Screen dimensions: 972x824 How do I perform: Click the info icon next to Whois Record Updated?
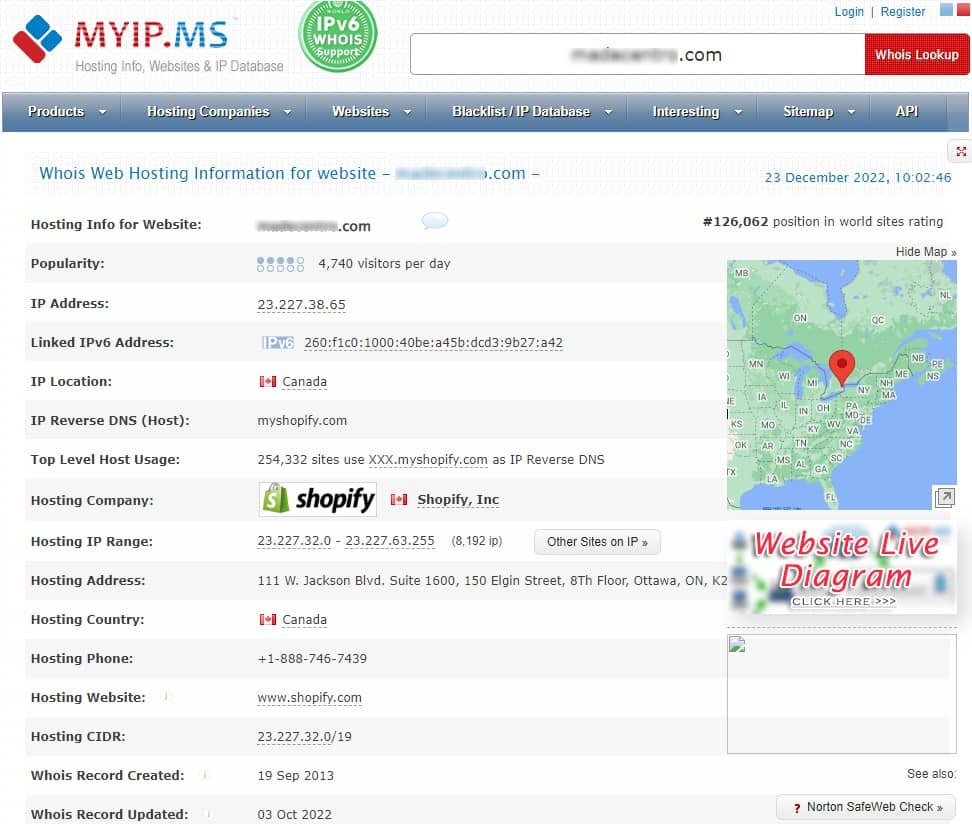click(209, 813)
